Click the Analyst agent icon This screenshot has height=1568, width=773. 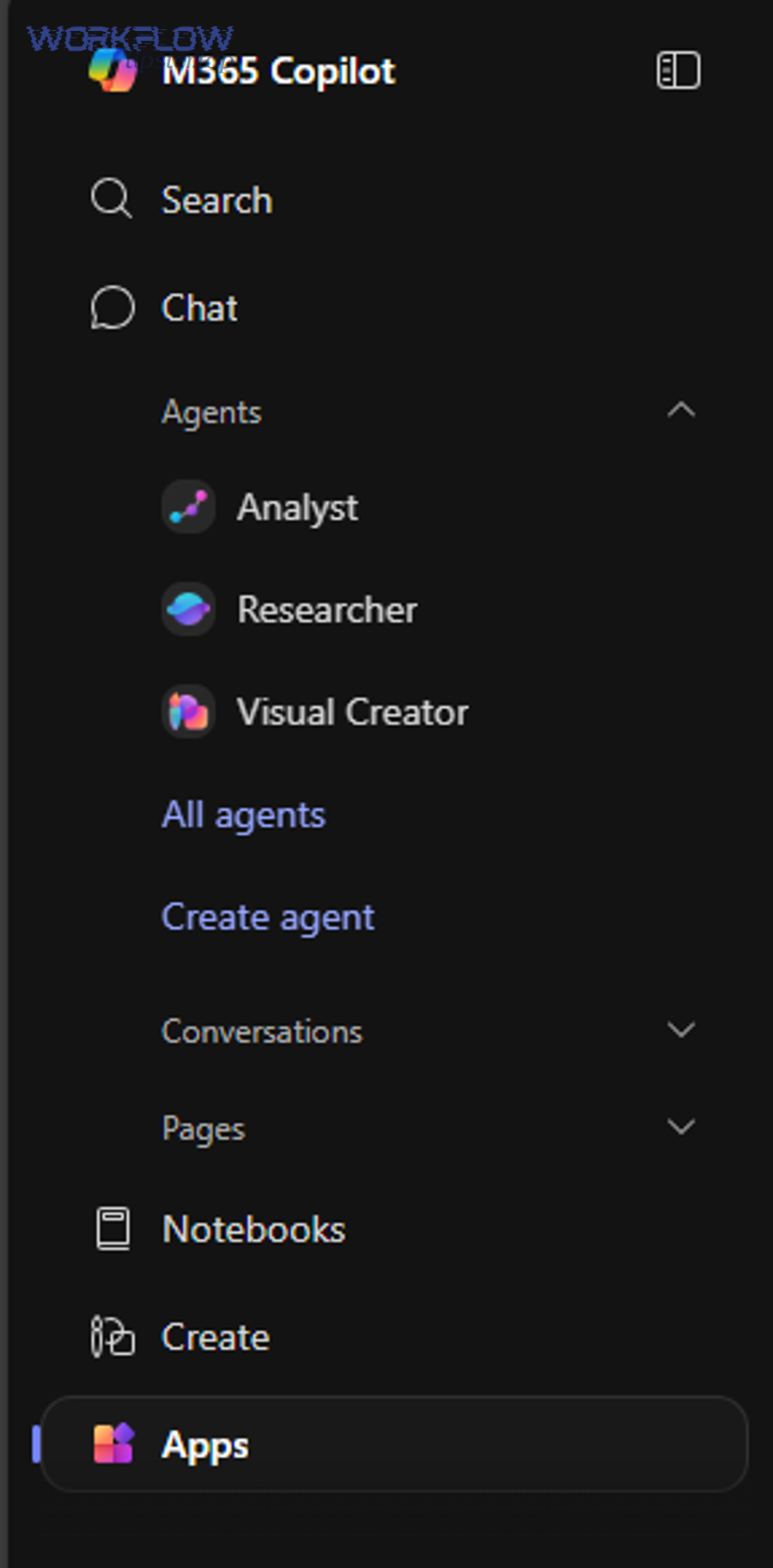pos(188,507)
